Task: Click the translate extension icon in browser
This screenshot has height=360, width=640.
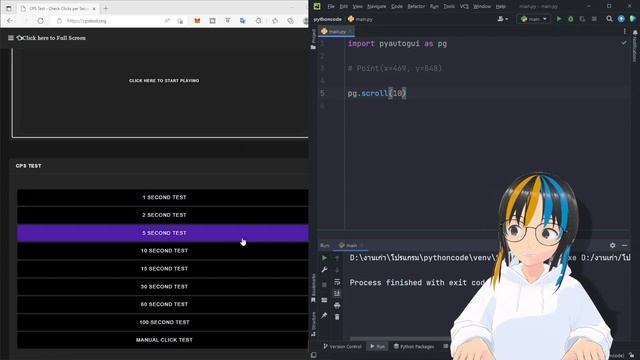Action: 243,21
